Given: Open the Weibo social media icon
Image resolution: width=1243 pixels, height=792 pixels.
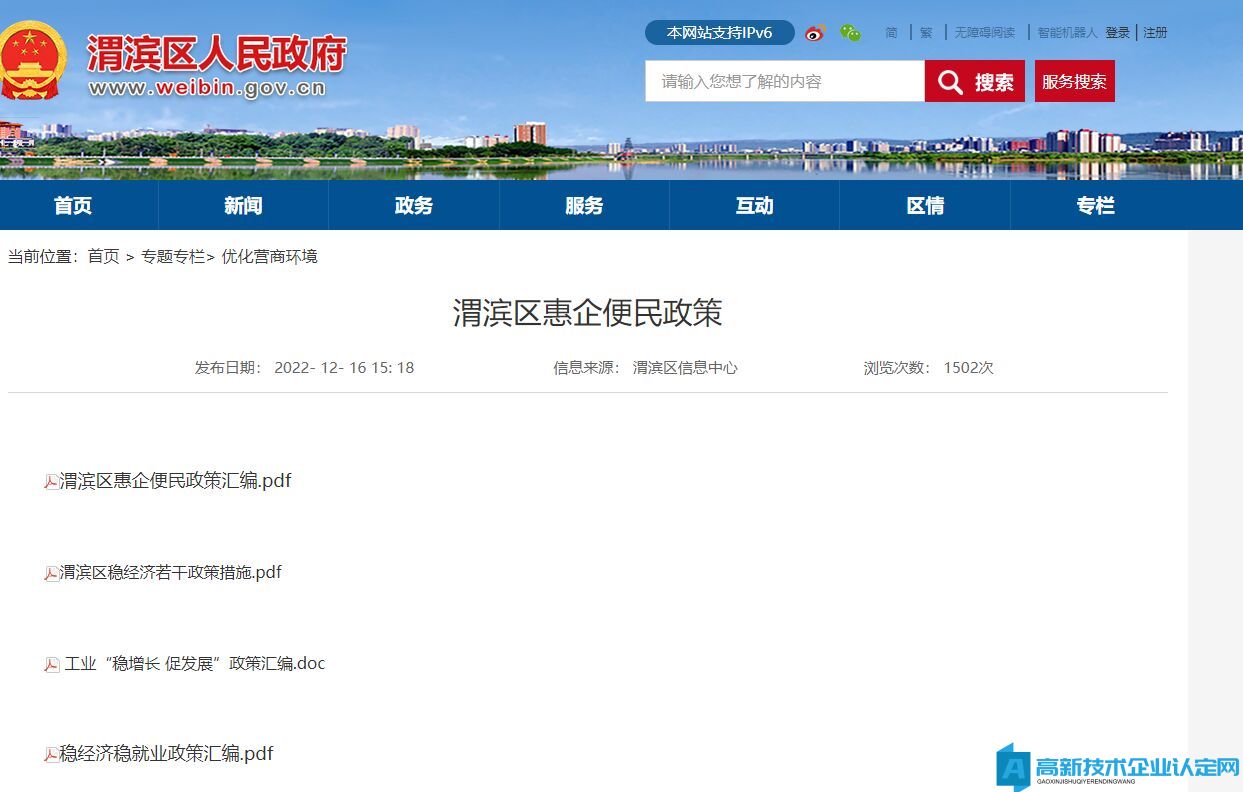Looking at the screenshot, I should point(815,33).
